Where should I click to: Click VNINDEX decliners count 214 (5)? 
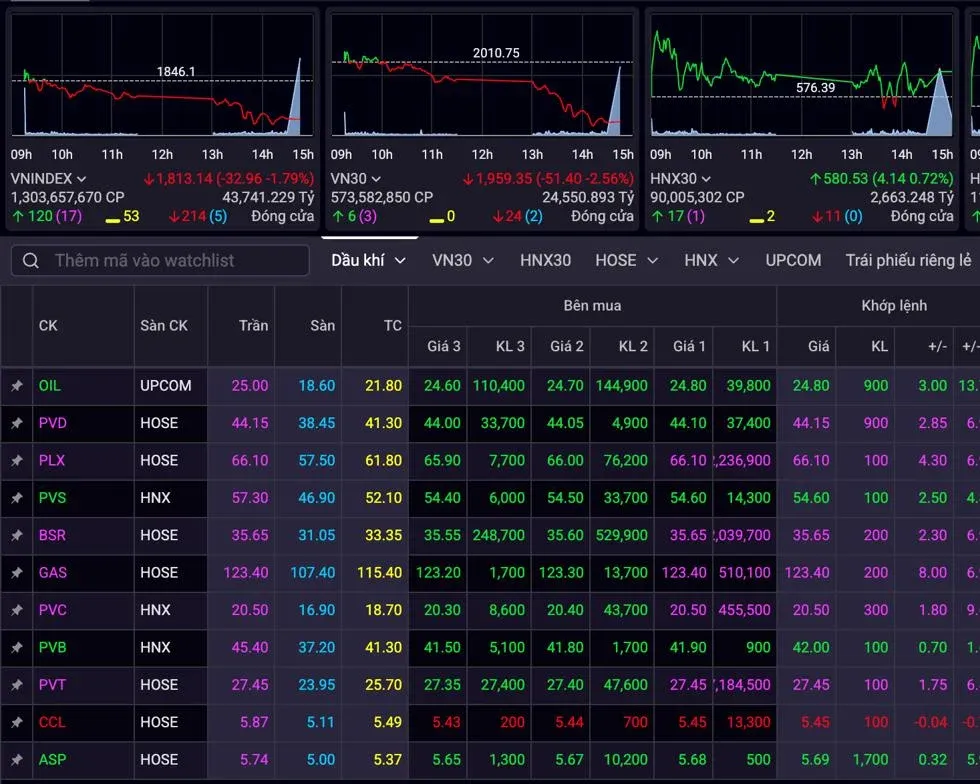tap(198, 216)
